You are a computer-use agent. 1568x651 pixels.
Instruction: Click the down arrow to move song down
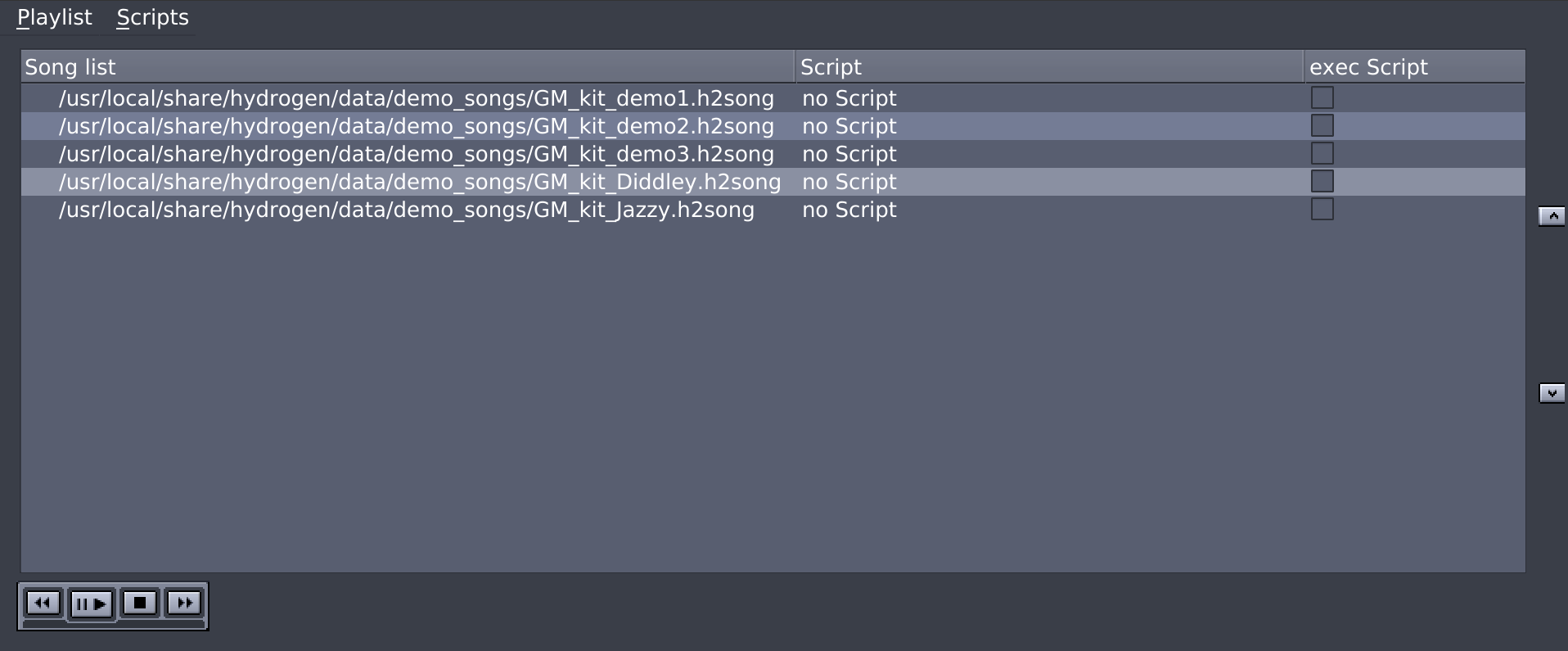[x=1551, y=391]
